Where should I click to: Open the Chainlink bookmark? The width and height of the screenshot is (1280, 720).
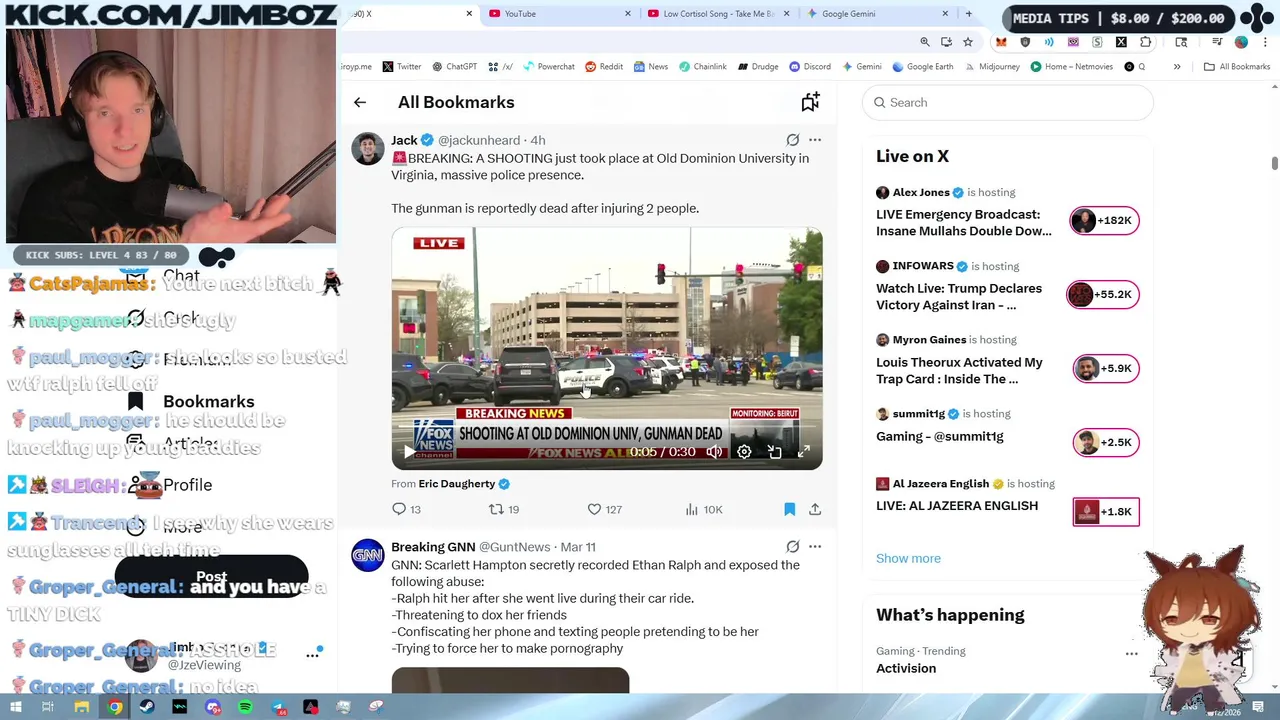pos(703,67)
